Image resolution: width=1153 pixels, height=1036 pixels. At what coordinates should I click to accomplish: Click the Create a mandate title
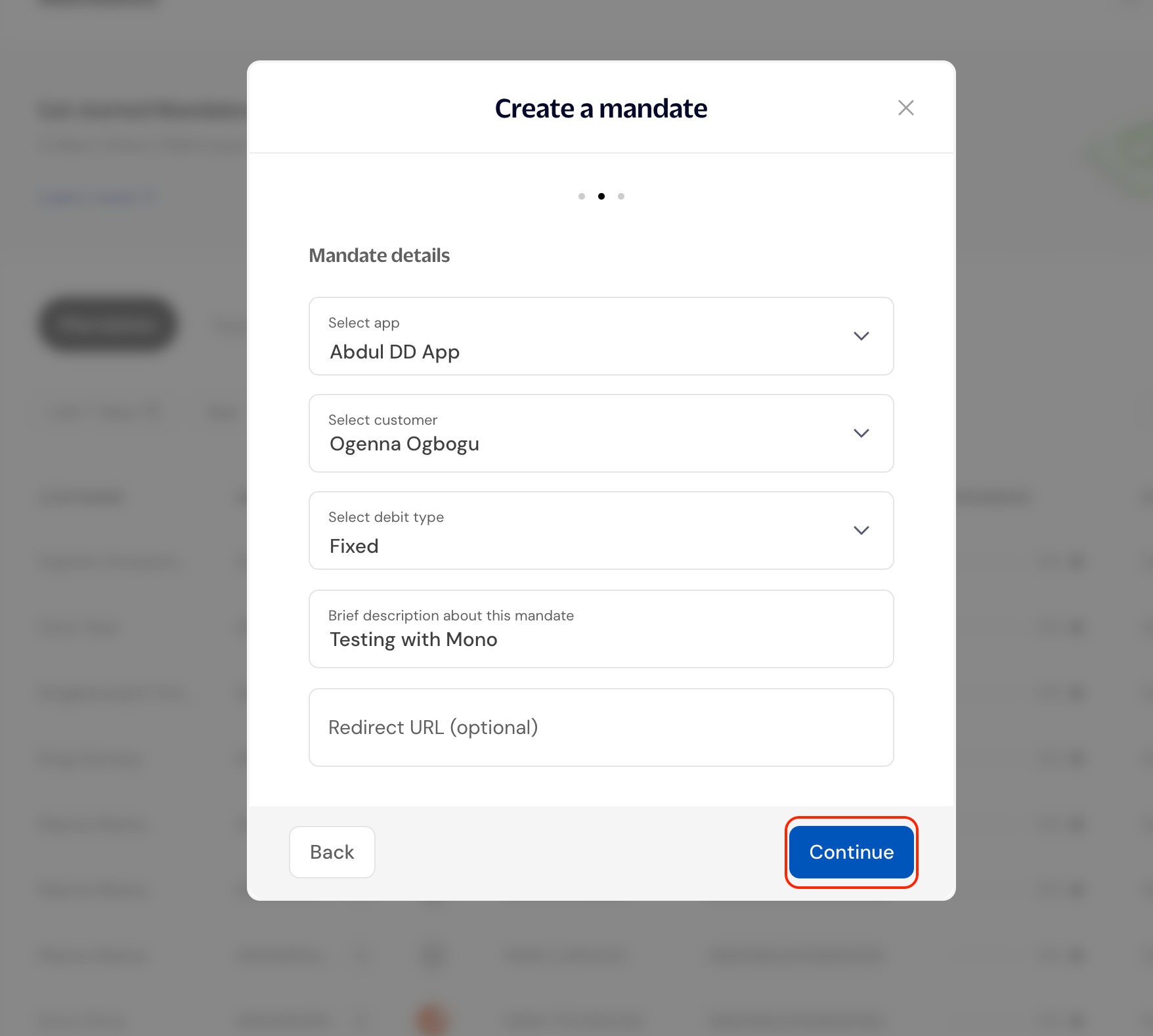point(601,108)
